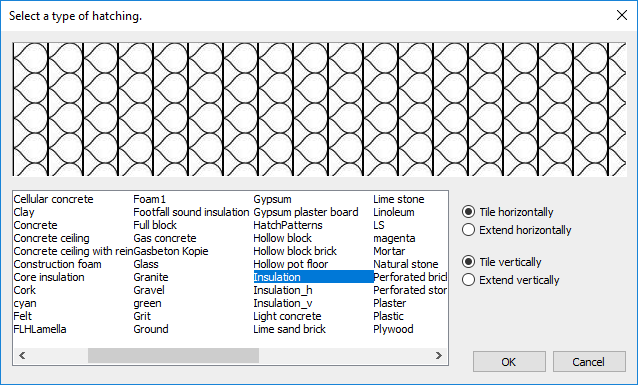Select Lime sand brick hatching
This screenshot has width=638, height=385.
(289, 330)
